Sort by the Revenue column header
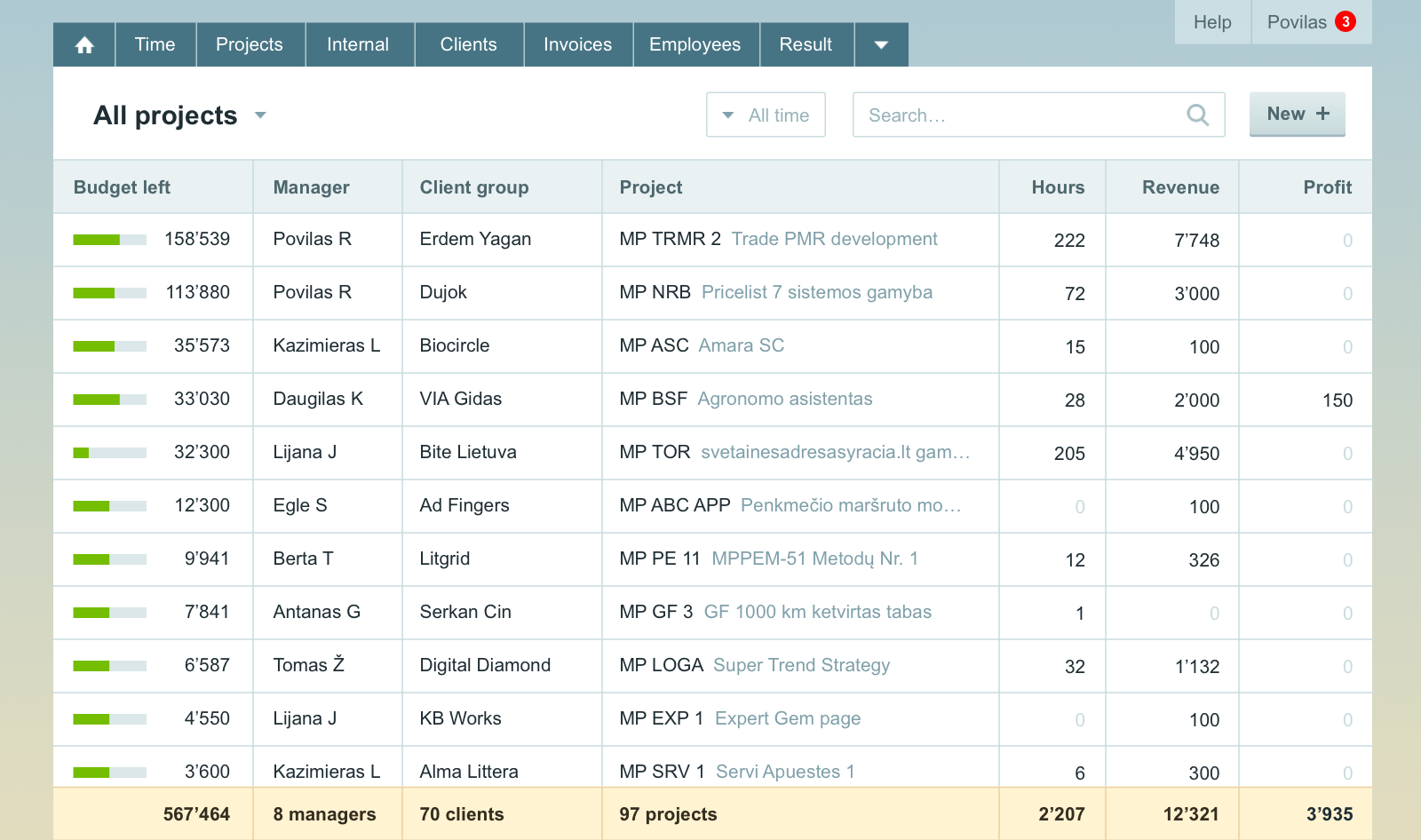Screen dimensions: 1421x840 pyautogui.click(x=1179, y=187)
